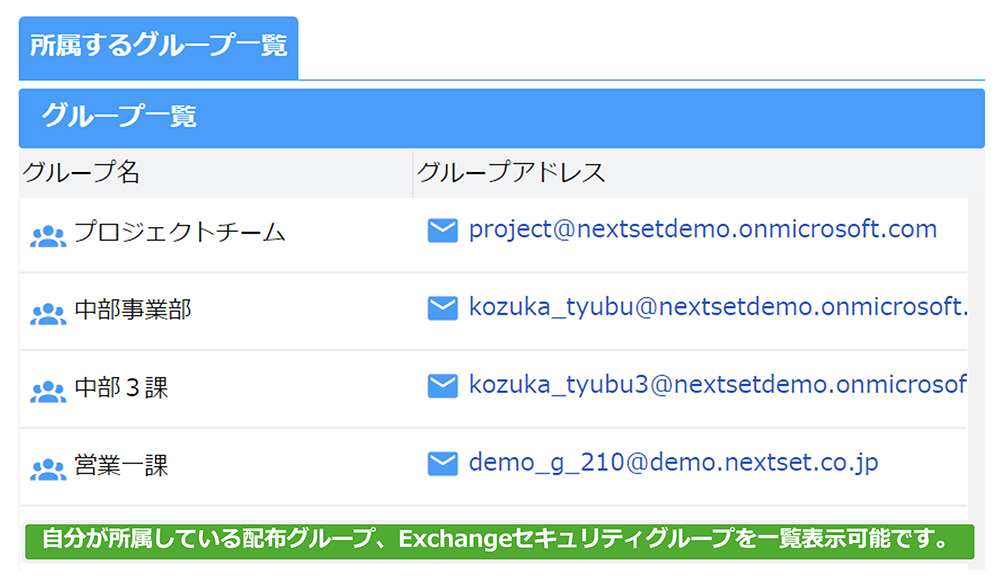Image resolution: width=1000 pixels, height=576 pixels.
Task: Open the demo_g_210@demo.nextset.co.jp link
Action: 673,463
